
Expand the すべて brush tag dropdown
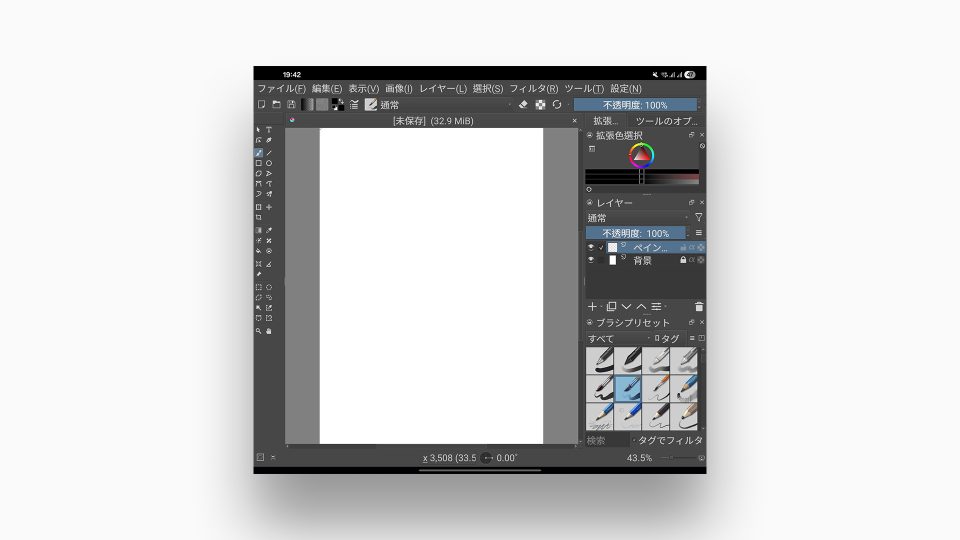(617, 338)
